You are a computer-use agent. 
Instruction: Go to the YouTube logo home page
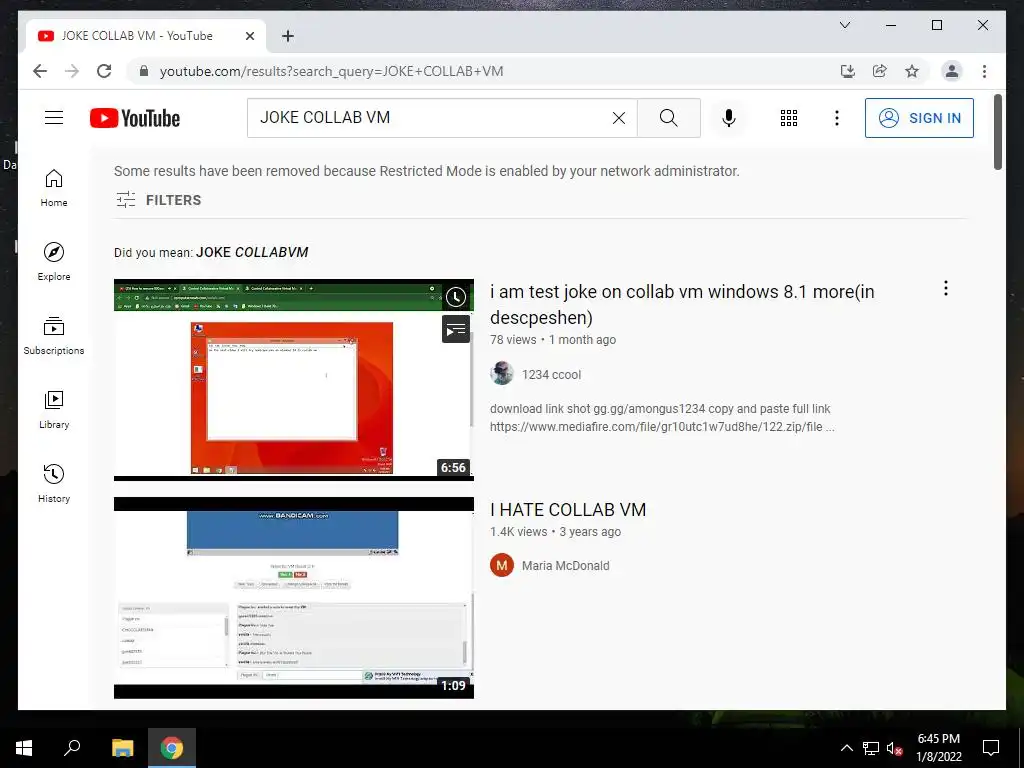point(135,118)
